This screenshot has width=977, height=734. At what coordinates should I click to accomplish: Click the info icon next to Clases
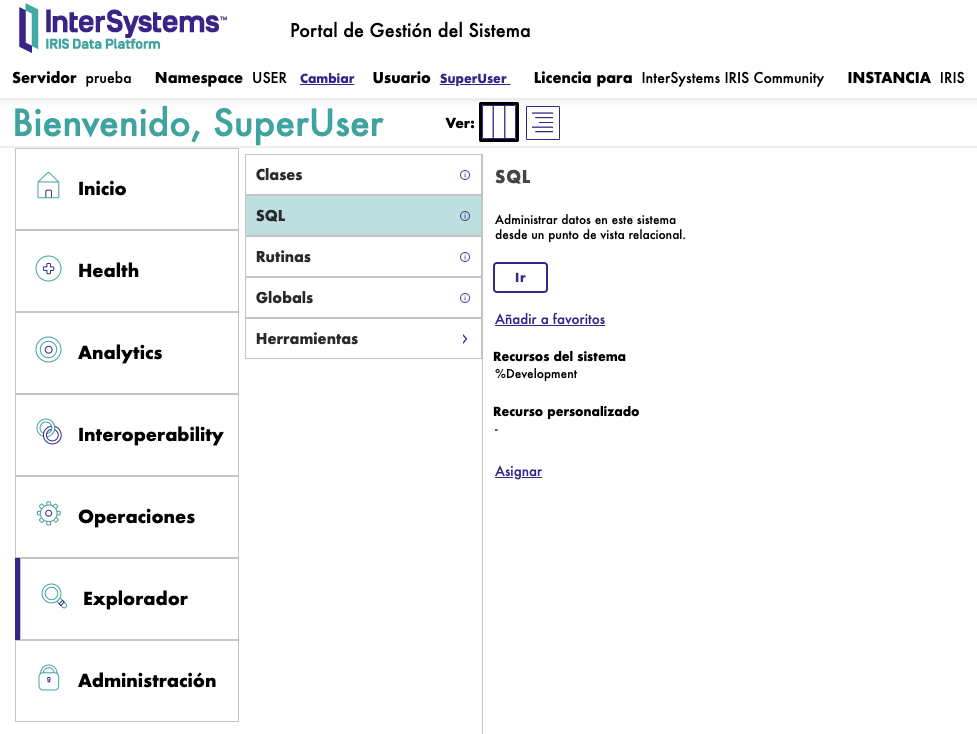click(x=465, y=175)
